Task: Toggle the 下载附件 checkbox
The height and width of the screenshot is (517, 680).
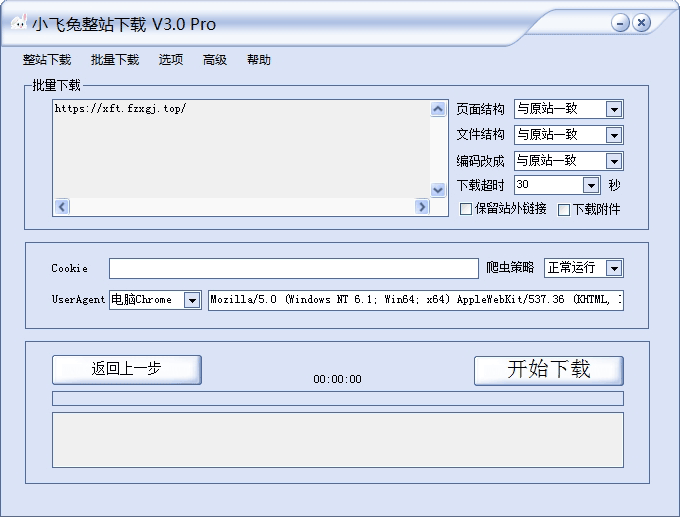Action: click(564, 210)
